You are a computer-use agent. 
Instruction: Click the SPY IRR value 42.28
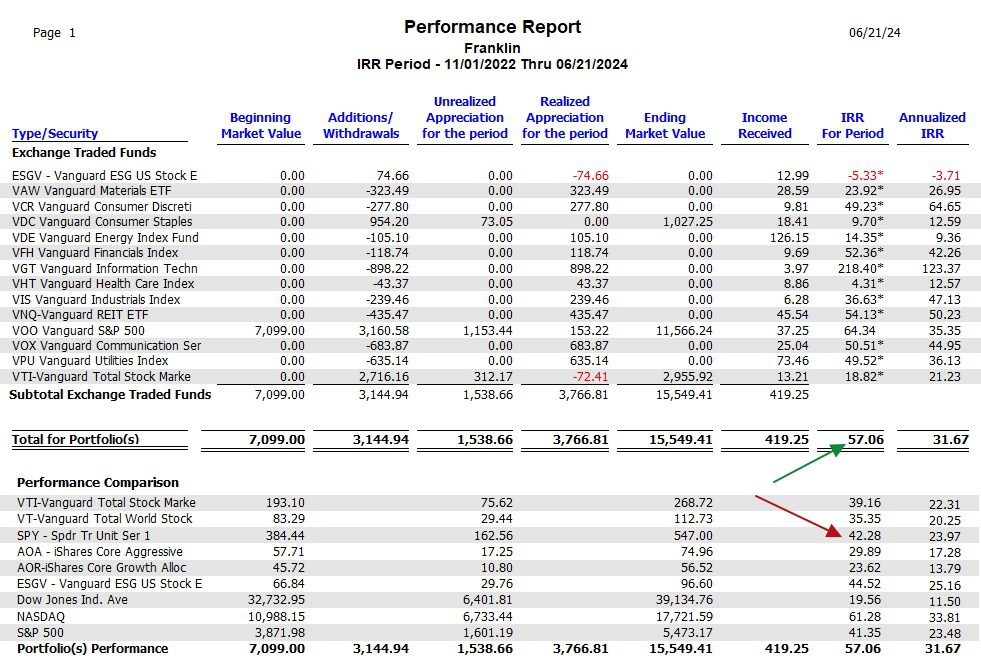tap(865, 536)
